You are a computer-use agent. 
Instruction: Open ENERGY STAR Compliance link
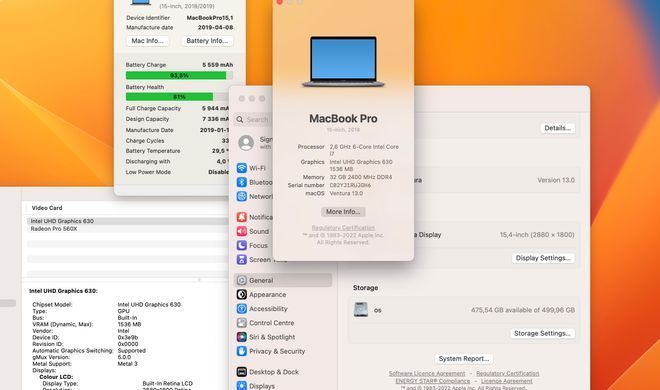(x=433, y=381)
